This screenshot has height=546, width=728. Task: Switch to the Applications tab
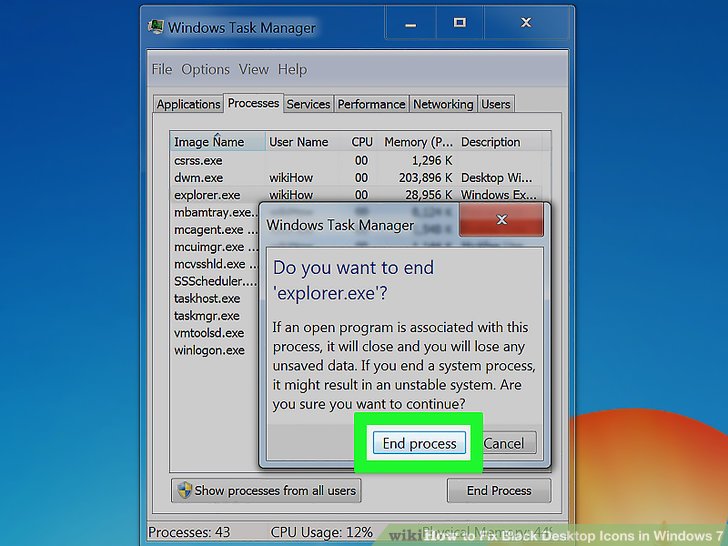[188, 104]
